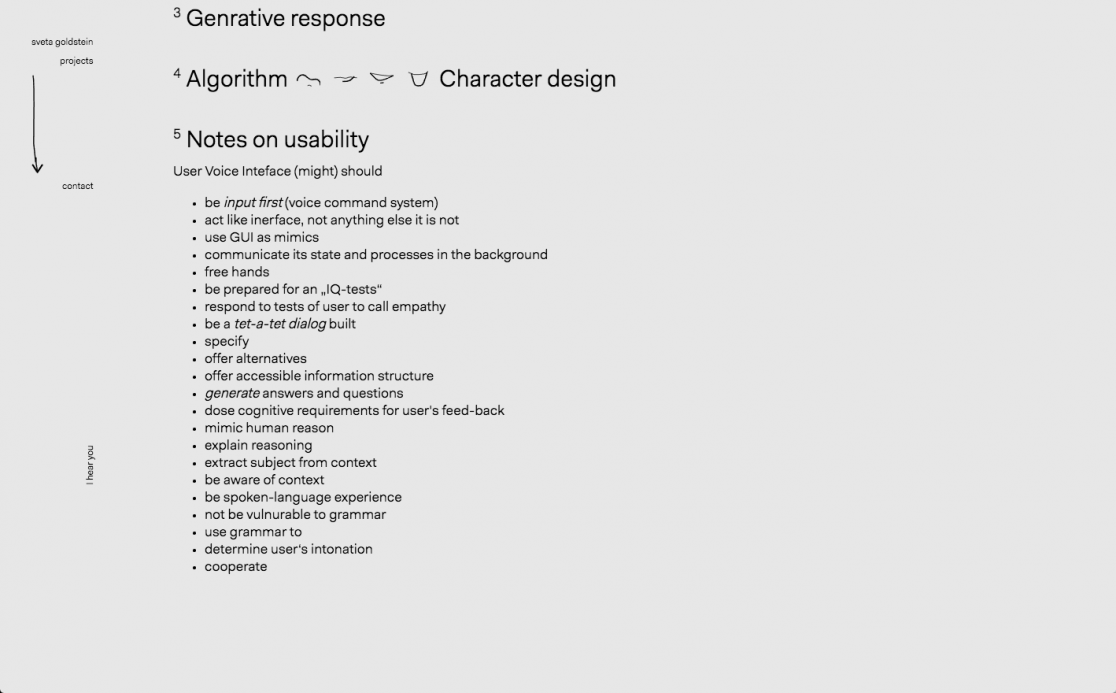
Task: Open the contact menu item
Action: click(77, 186)
